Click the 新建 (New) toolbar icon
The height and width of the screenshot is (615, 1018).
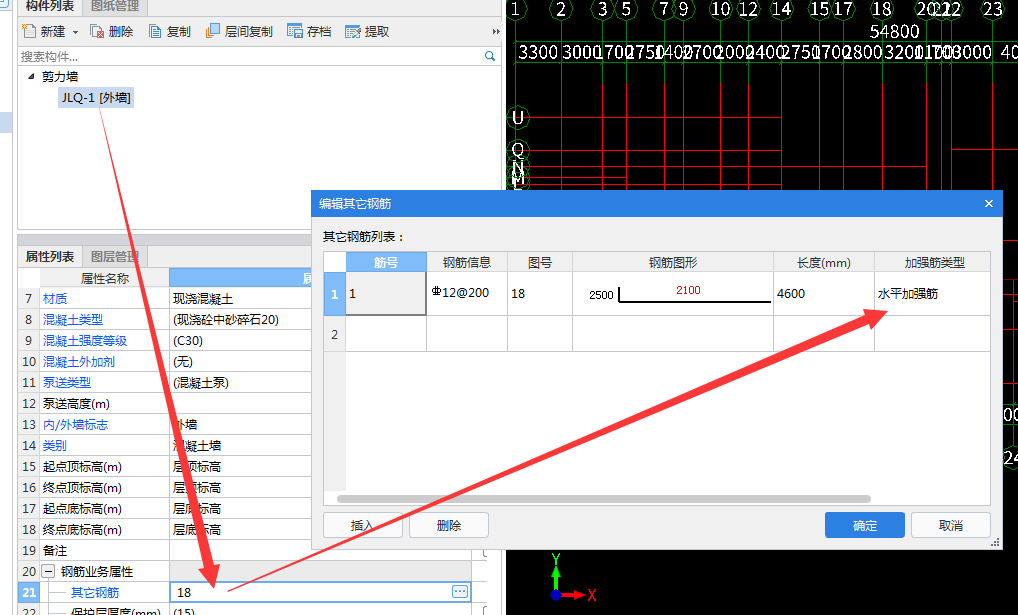tap(29, 31)
